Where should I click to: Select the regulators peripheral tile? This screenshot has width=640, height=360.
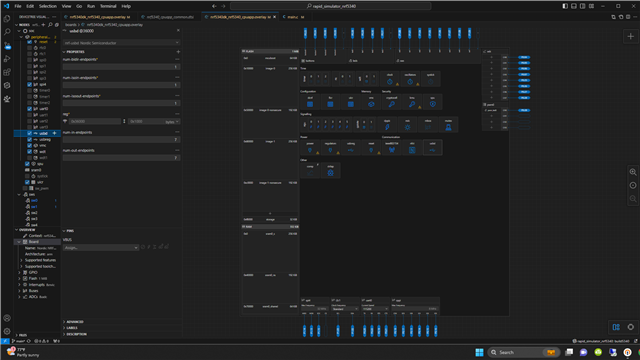[330, 148]
